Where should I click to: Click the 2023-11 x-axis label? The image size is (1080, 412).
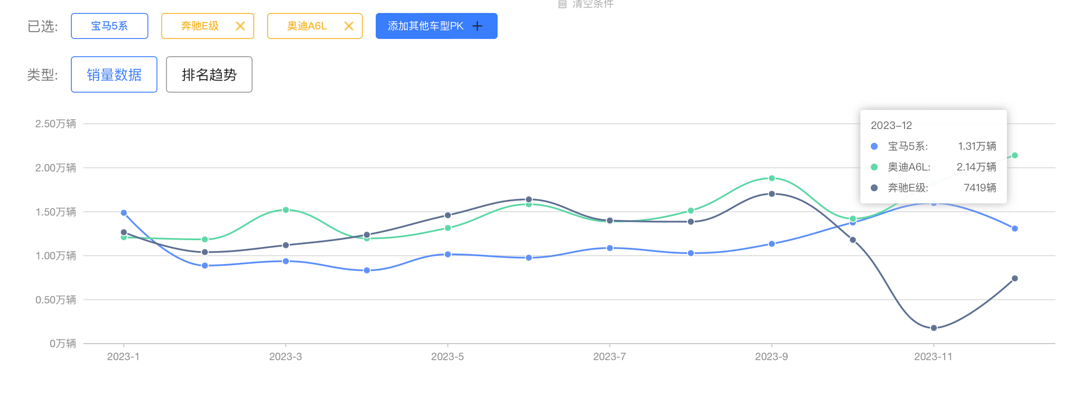[933, 356]
